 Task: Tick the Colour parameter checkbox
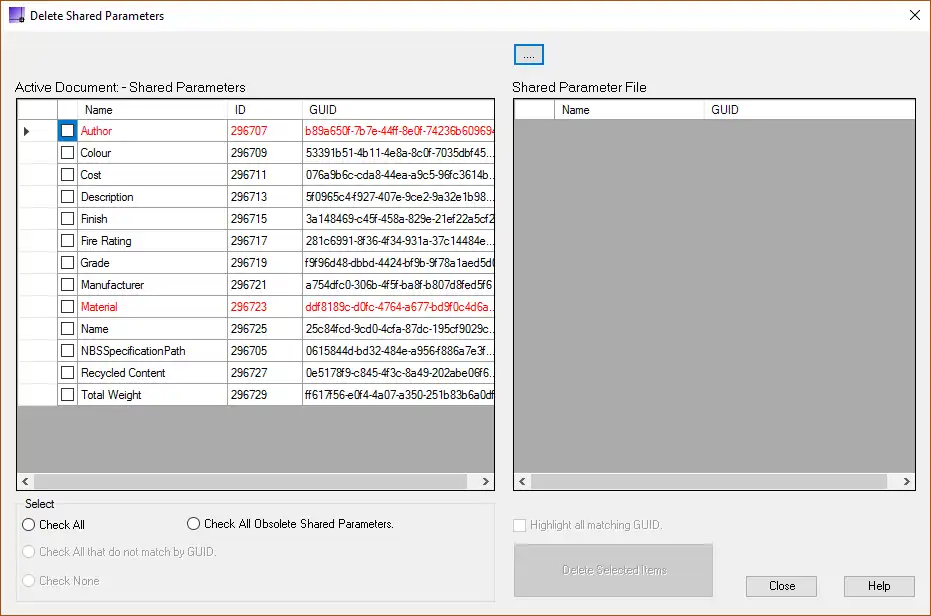(x=67, y=153)
